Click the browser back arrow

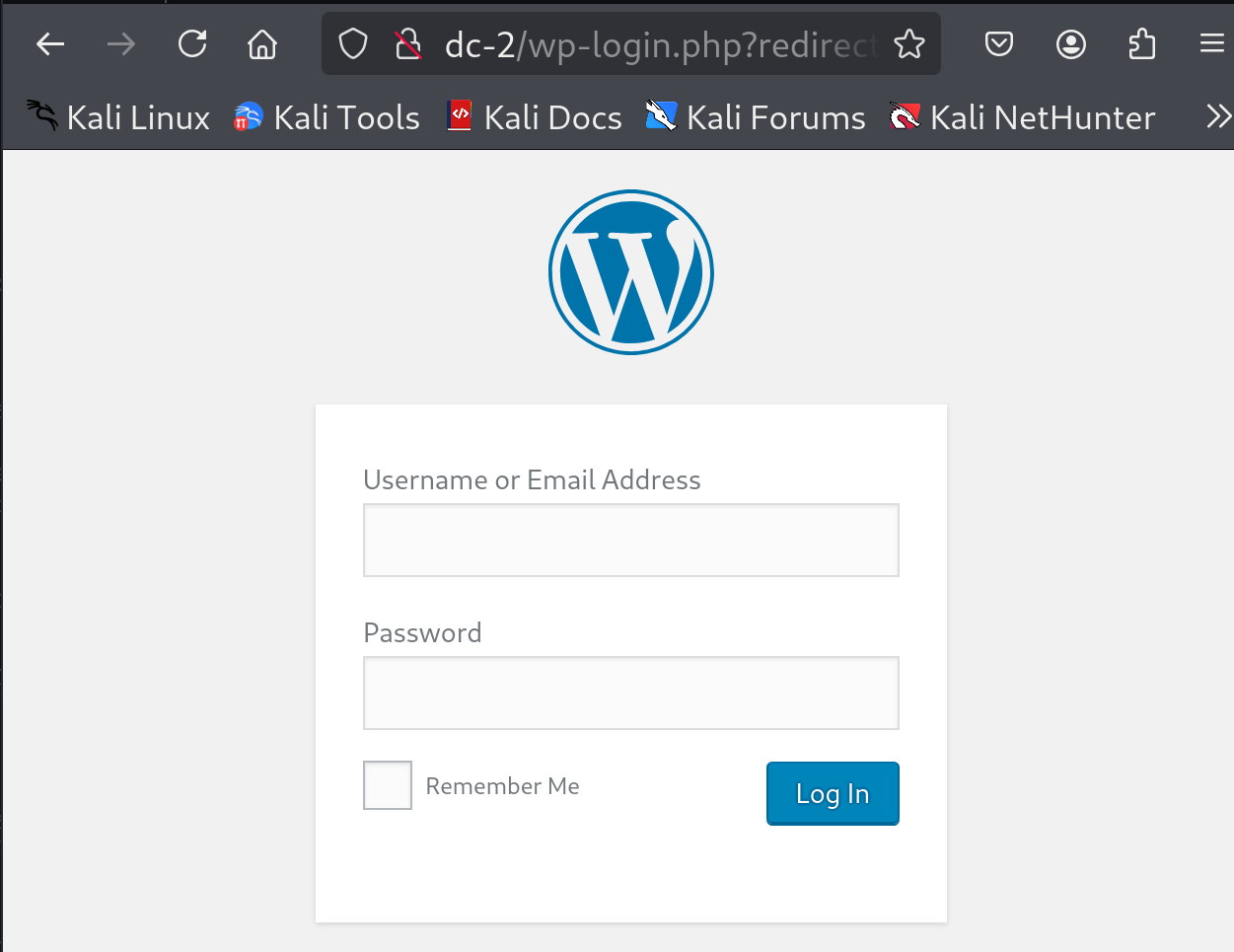pyautogui.click(x=50, y=44)
